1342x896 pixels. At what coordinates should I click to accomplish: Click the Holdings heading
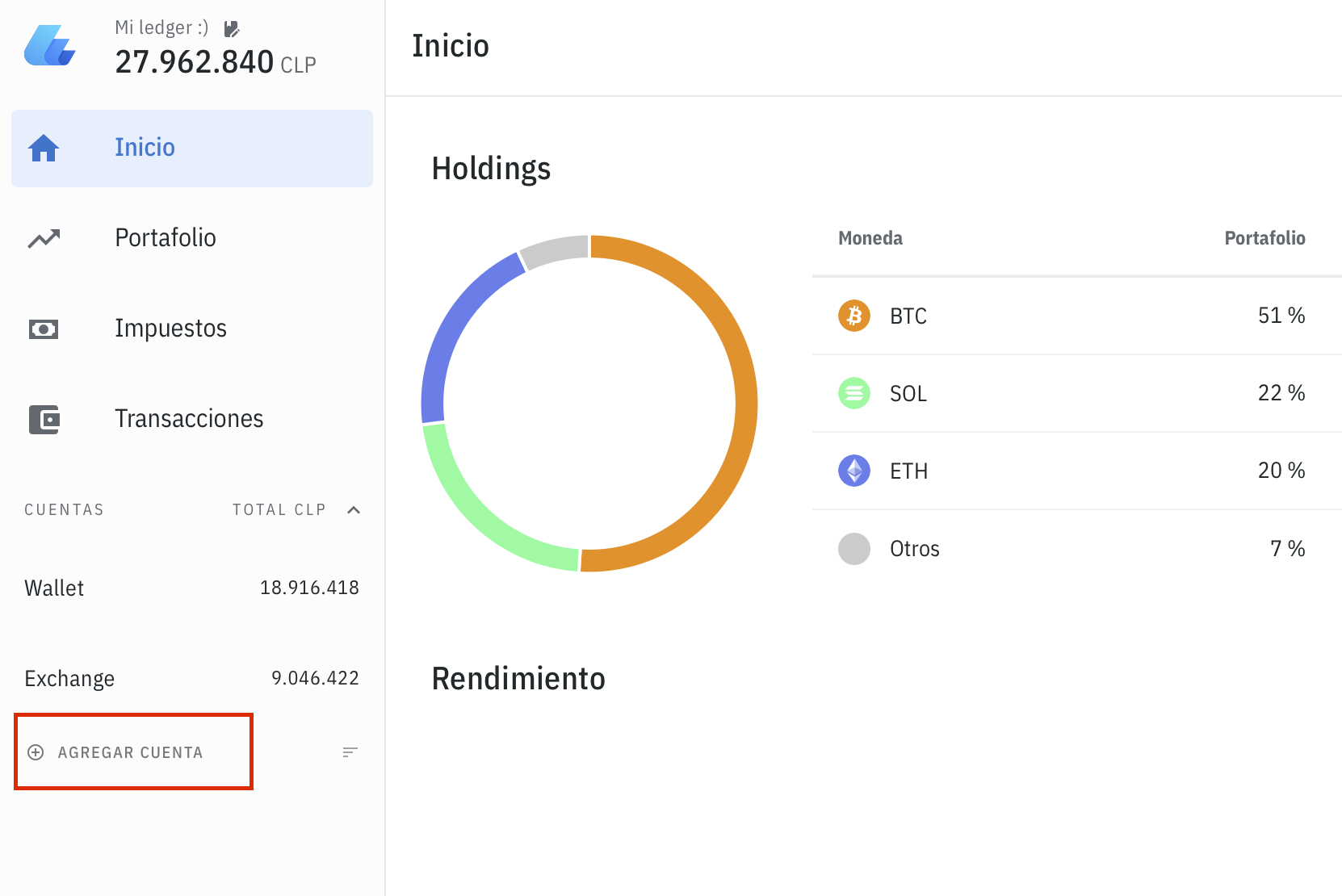[491, 169]
